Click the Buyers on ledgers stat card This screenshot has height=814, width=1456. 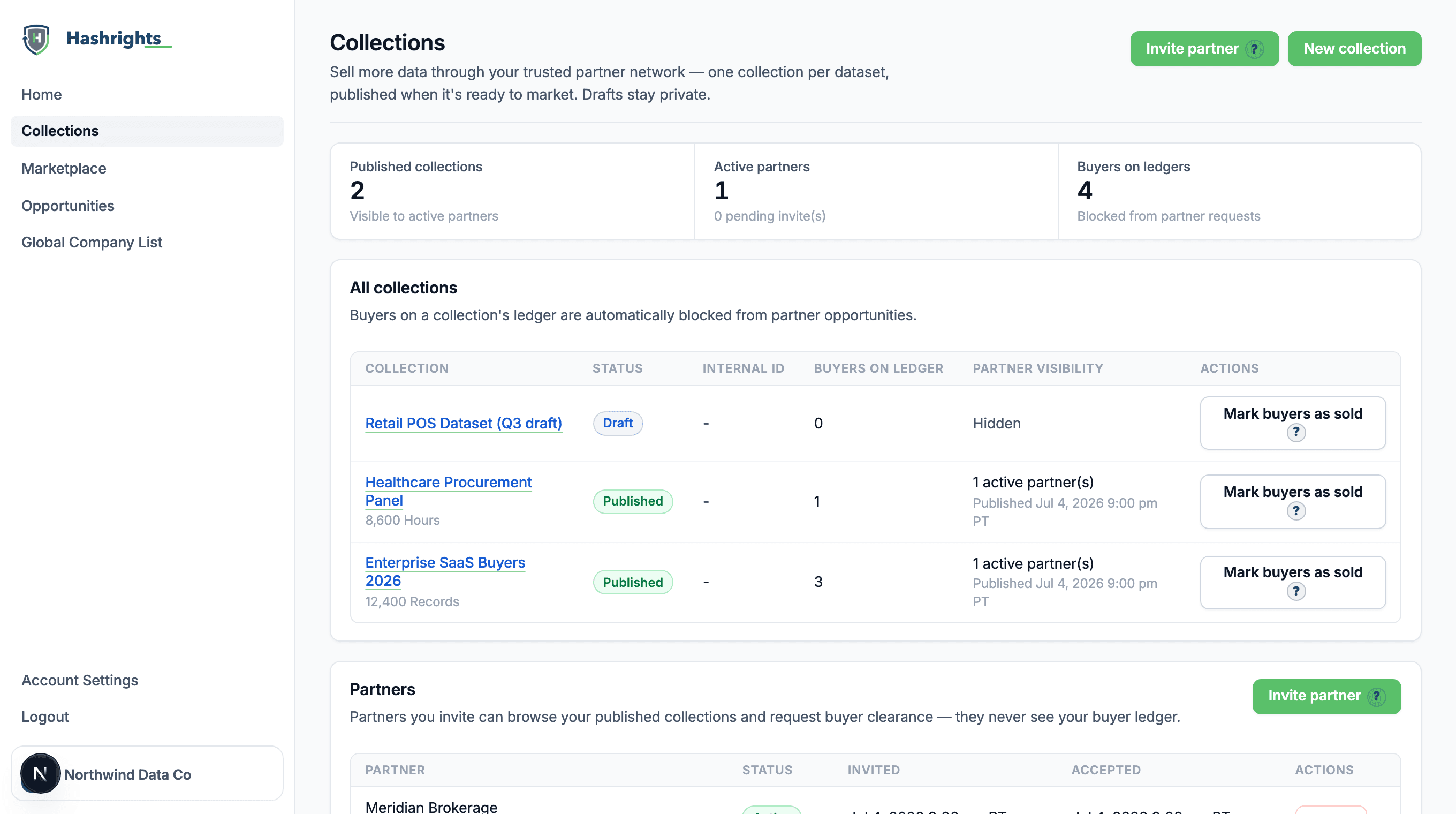1239,191
